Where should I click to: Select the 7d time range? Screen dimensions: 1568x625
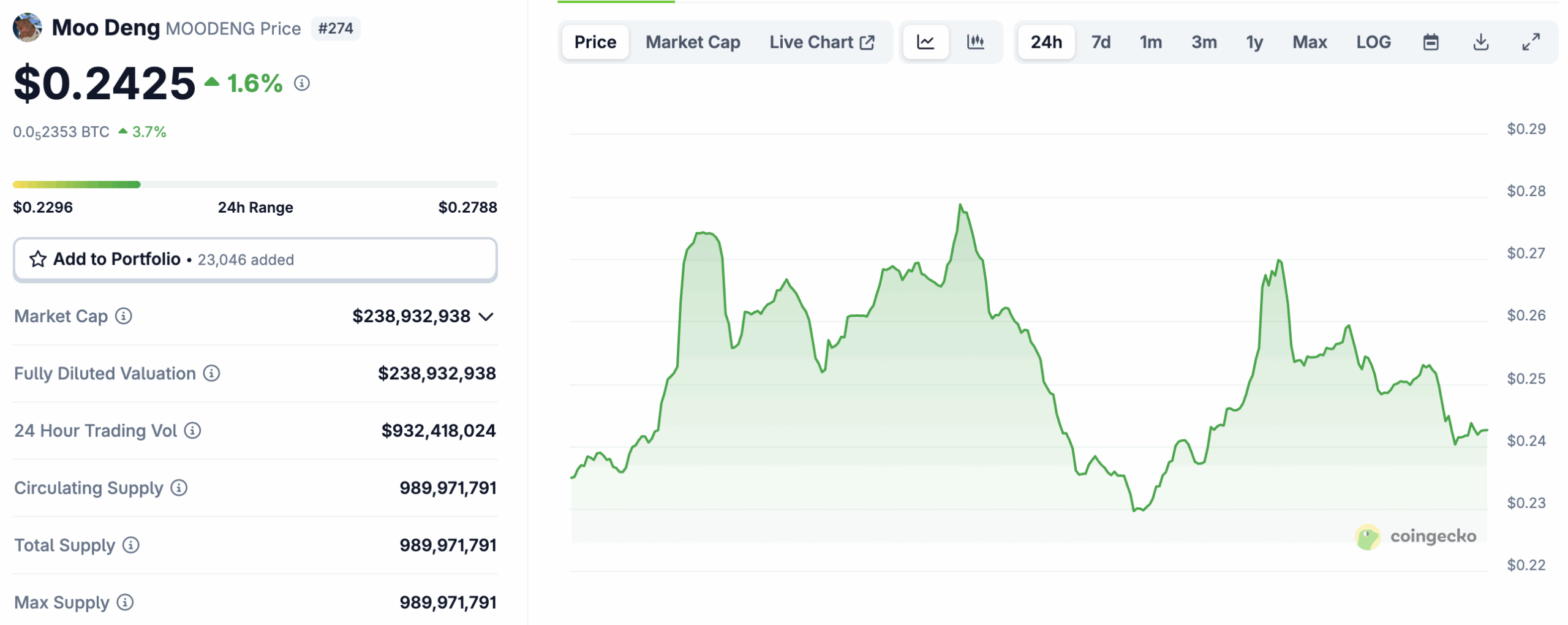[x=1101, y=42]
